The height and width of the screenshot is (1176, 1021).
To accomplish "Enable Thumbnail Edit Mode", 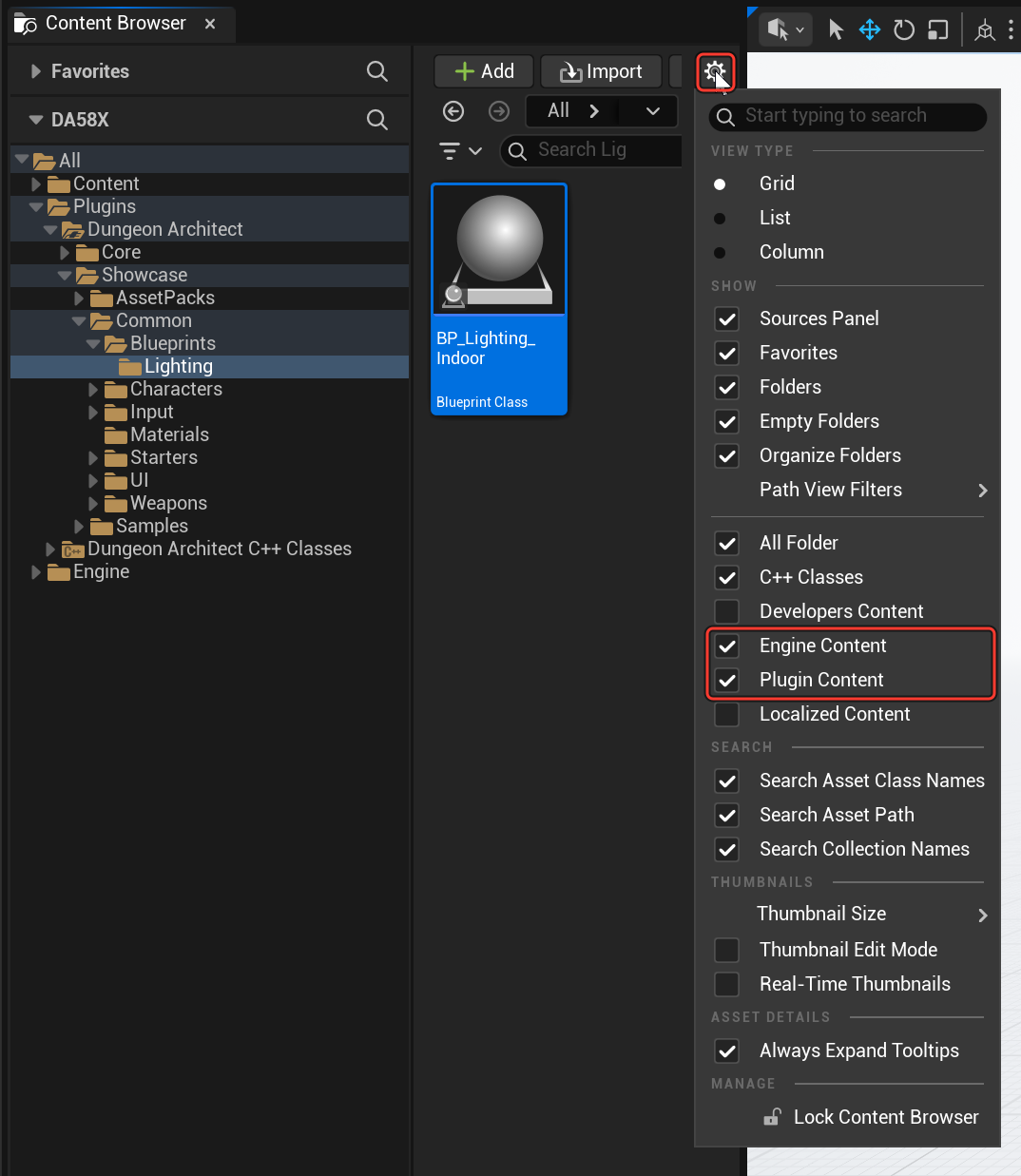I will point(727,950).
